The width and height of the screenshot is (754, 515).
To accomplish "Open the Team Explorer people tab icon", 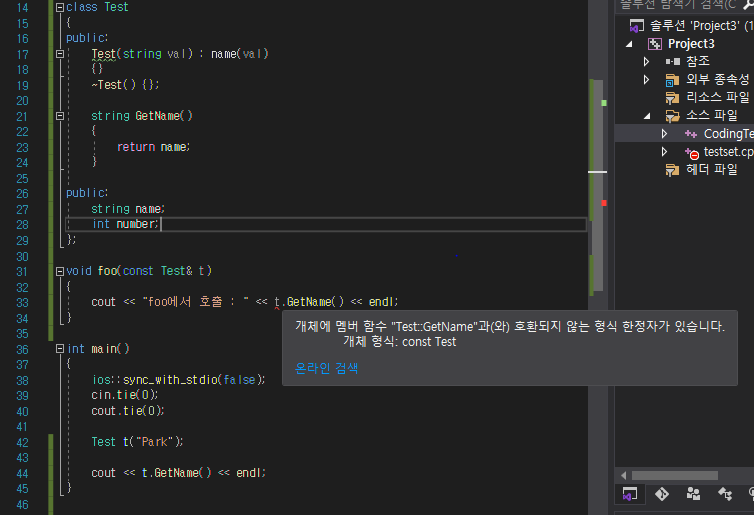I will coord(693,494).
